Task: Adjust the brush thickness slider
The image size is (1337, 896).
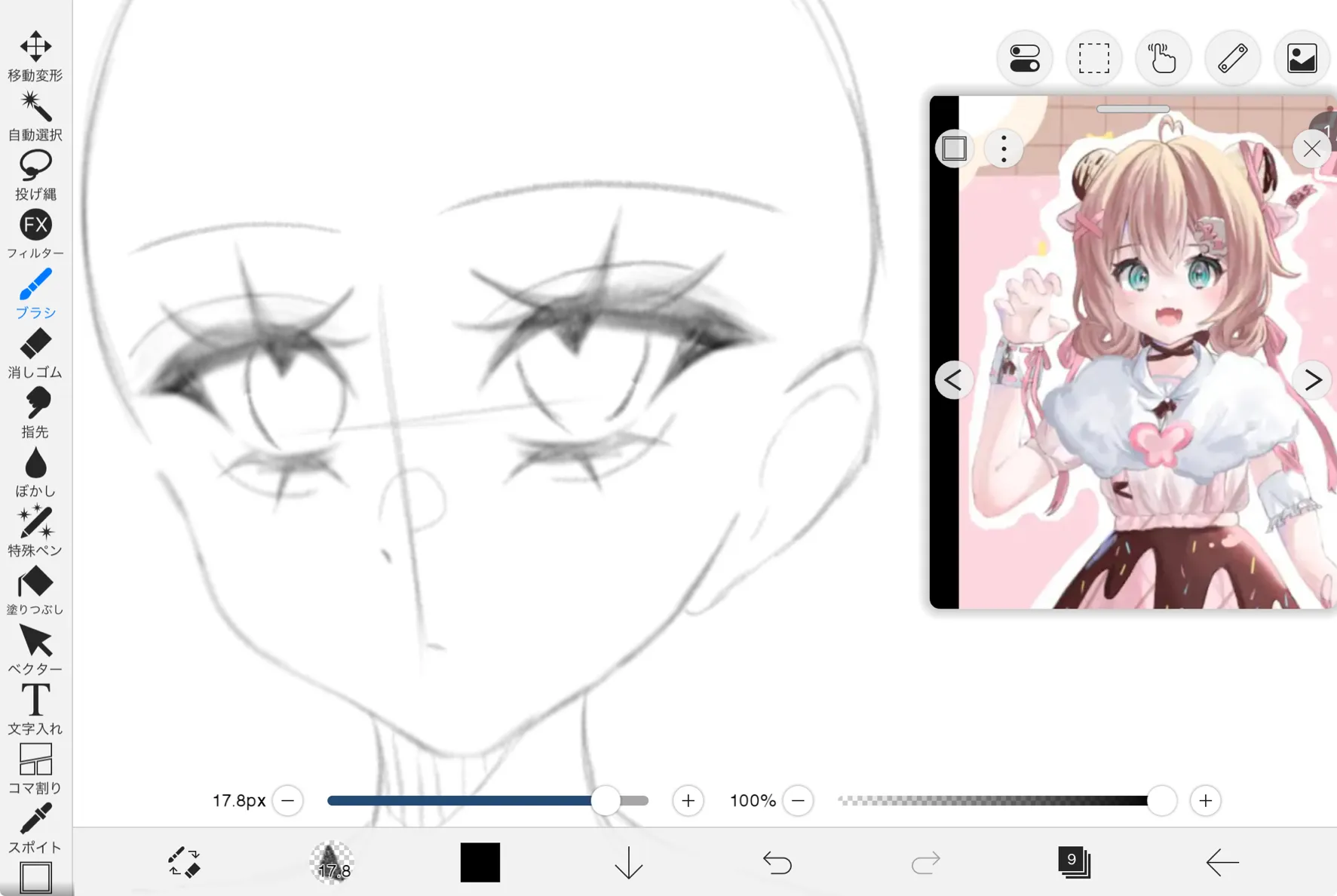Action: click(488, 800)
